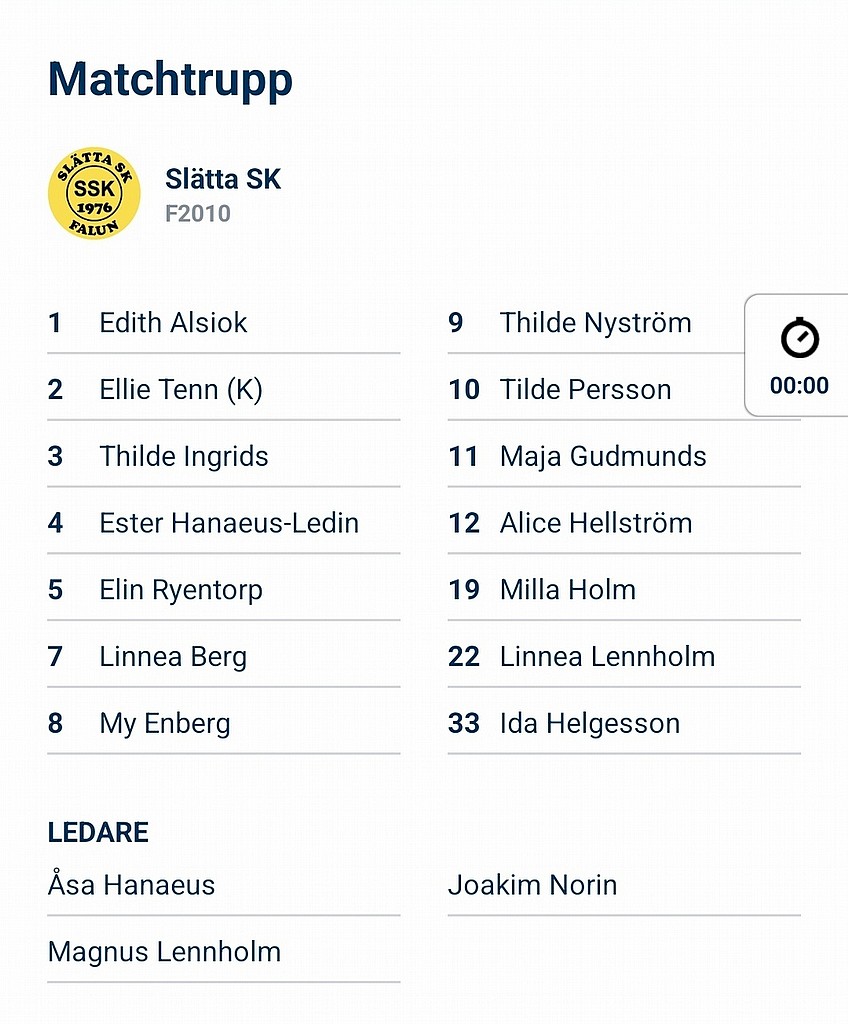
Task: Select player Thilde Nyström
Action: [595, 323]
